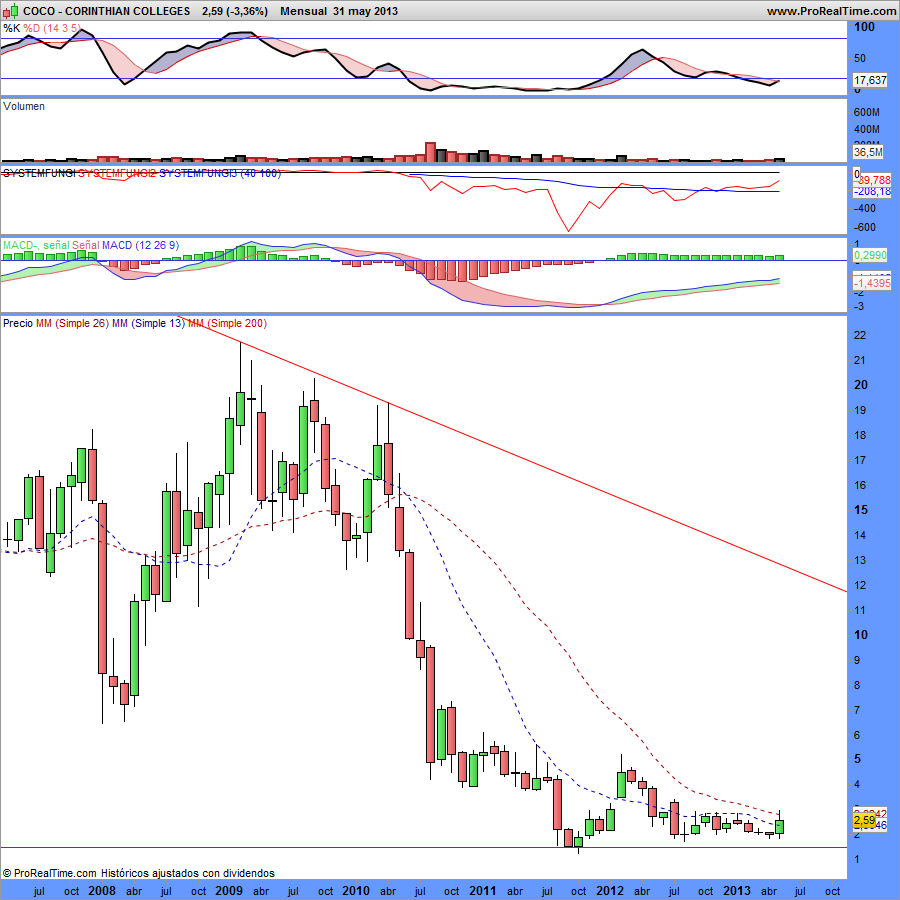Select the COCO - CORINTHIAN COLLEGES title
Viewport: 900px width, 900px height.
pos(106,11)
